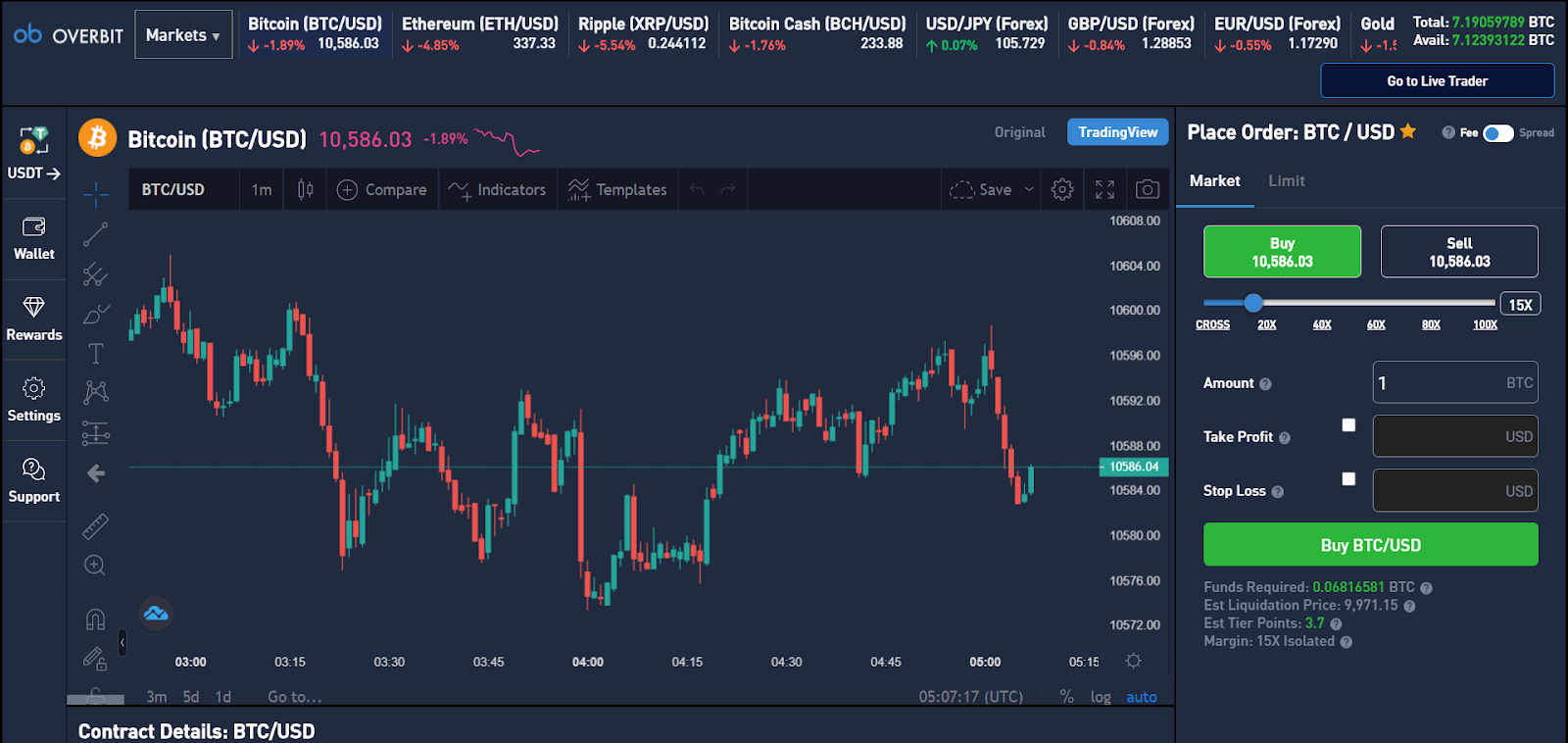Select the pitchfork drawing tool
The image size is (1568, 743).
(x=95, y=274)
